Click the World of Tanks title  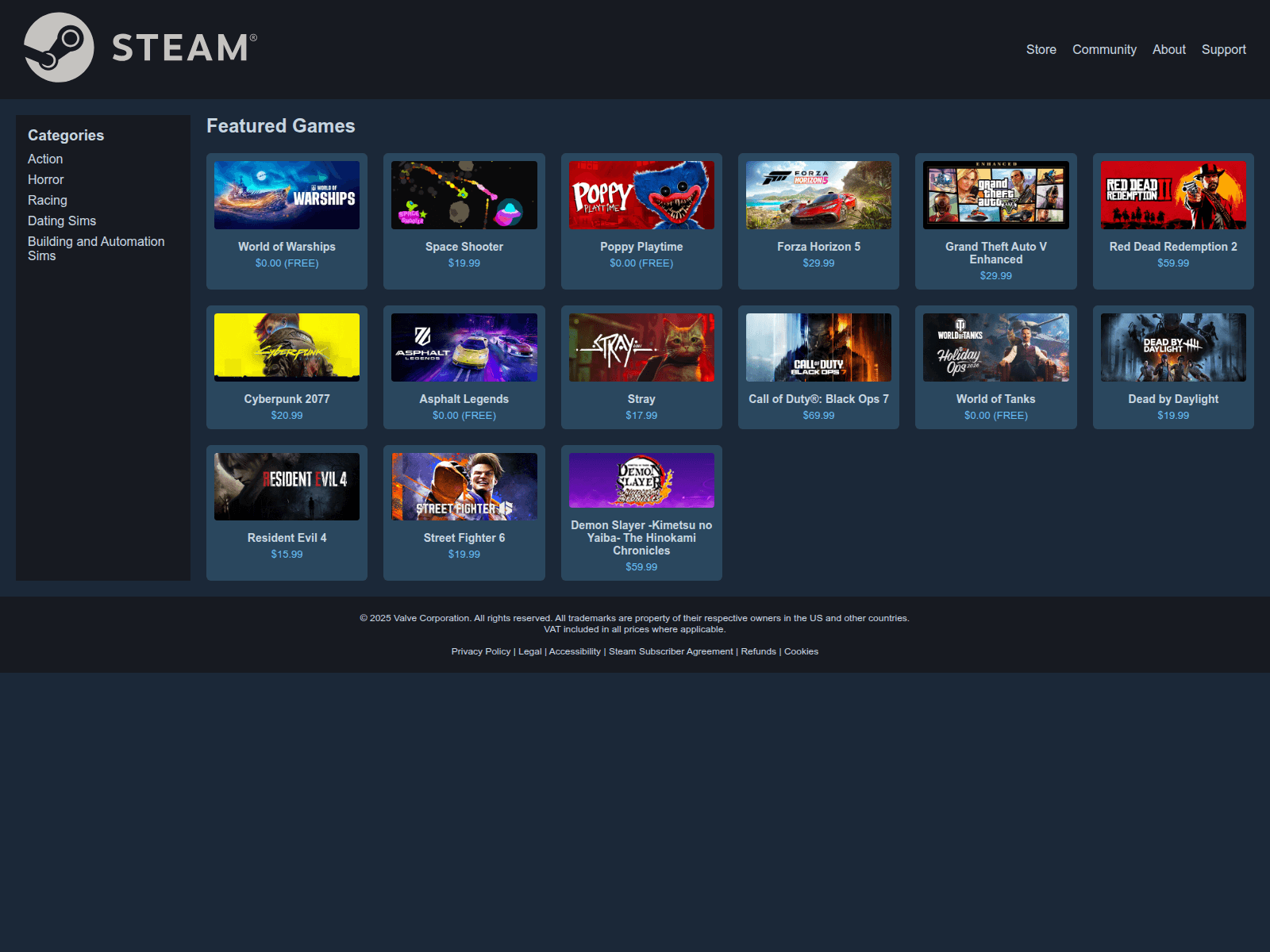click(x=996, y=399)
